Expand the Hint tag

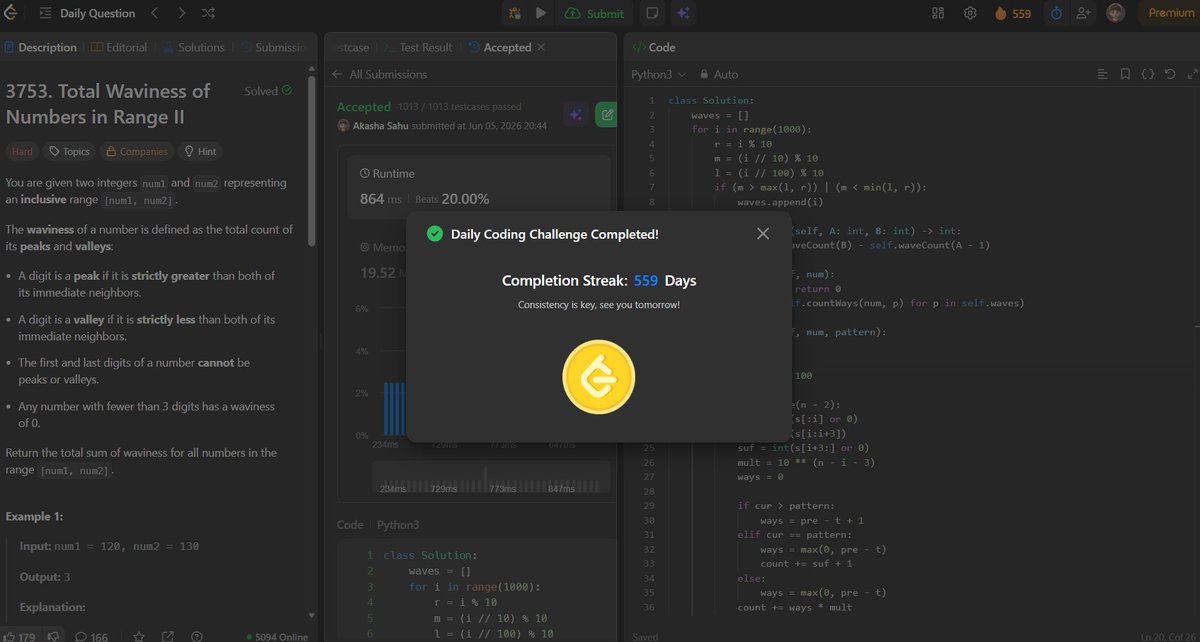[200, 152]
